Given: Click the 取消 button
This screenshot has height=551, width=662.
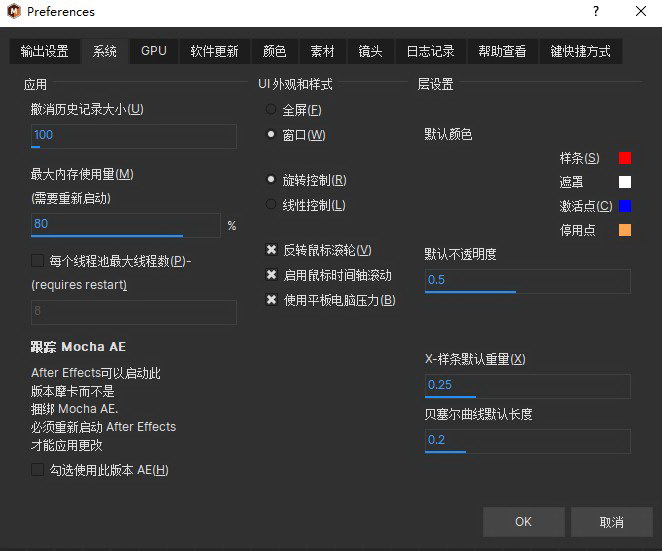Looking at the screenshot, I should (611, 522).
